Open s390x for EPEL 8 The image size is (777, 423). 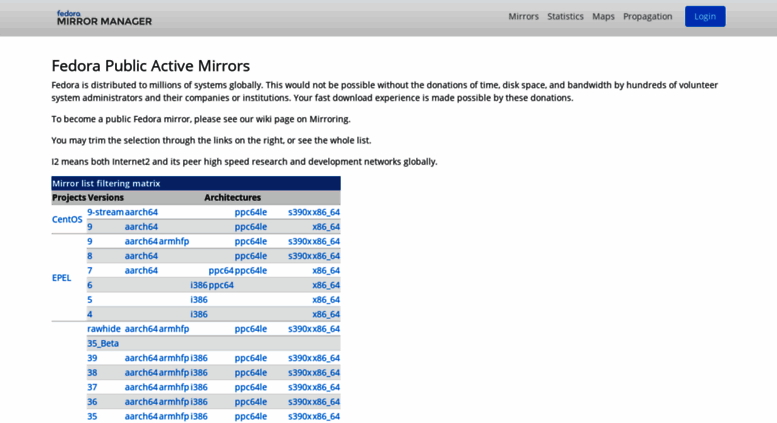(x=300, y=256)
